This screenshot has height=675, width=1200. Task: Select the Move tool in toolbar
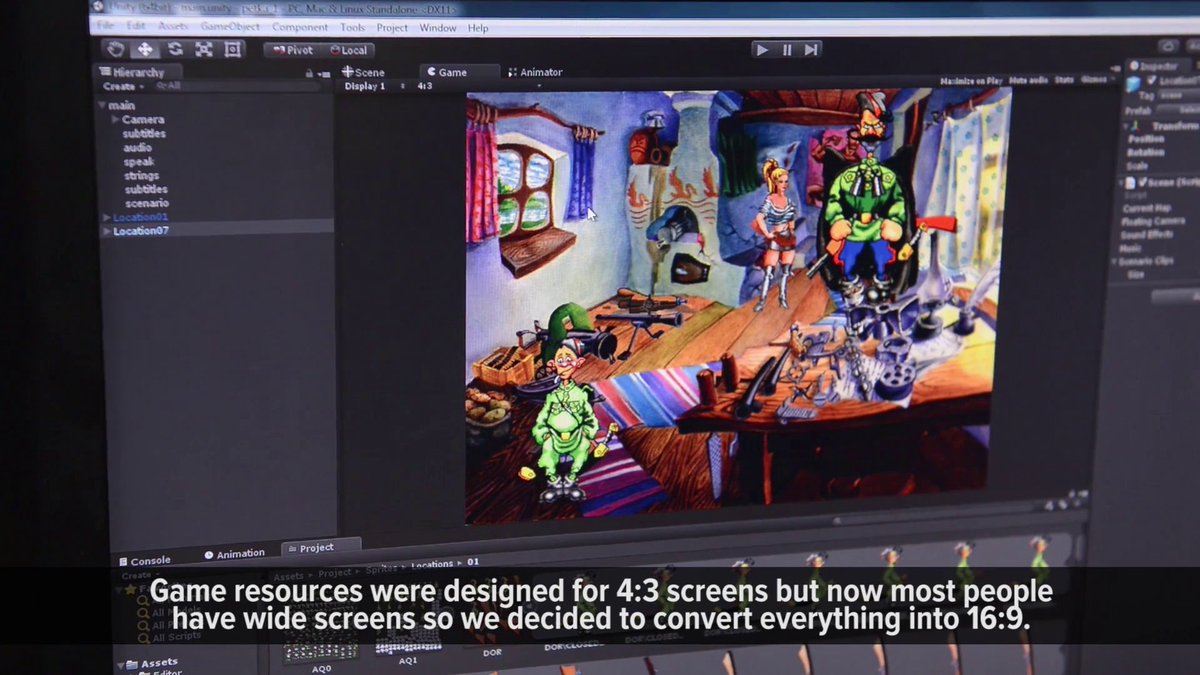pos(144,49)
